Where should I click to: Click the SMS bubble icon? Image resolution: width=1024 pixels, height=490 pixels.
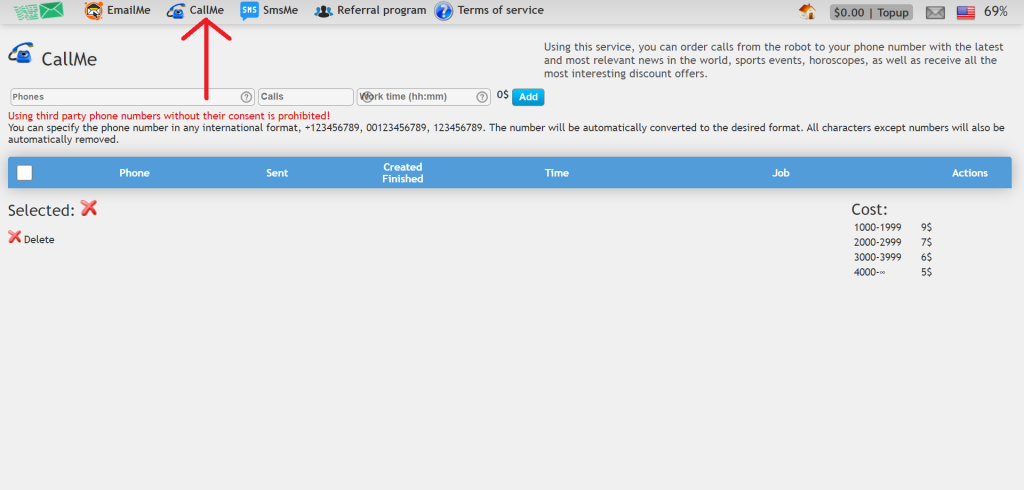249,10
